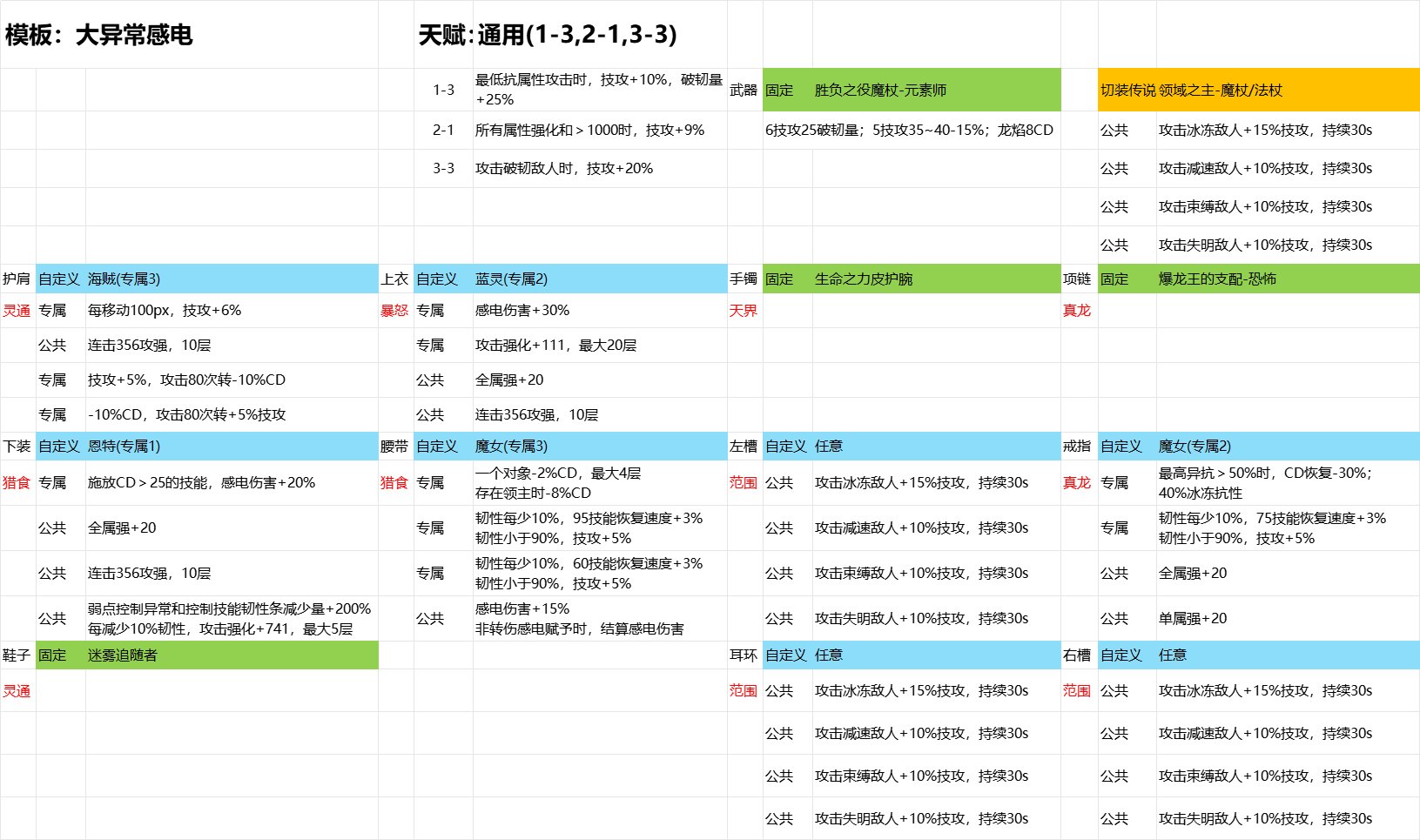Click the red 灵通 label under 鞋子
Screen dimensions: 1420x840
coord(17,690)
